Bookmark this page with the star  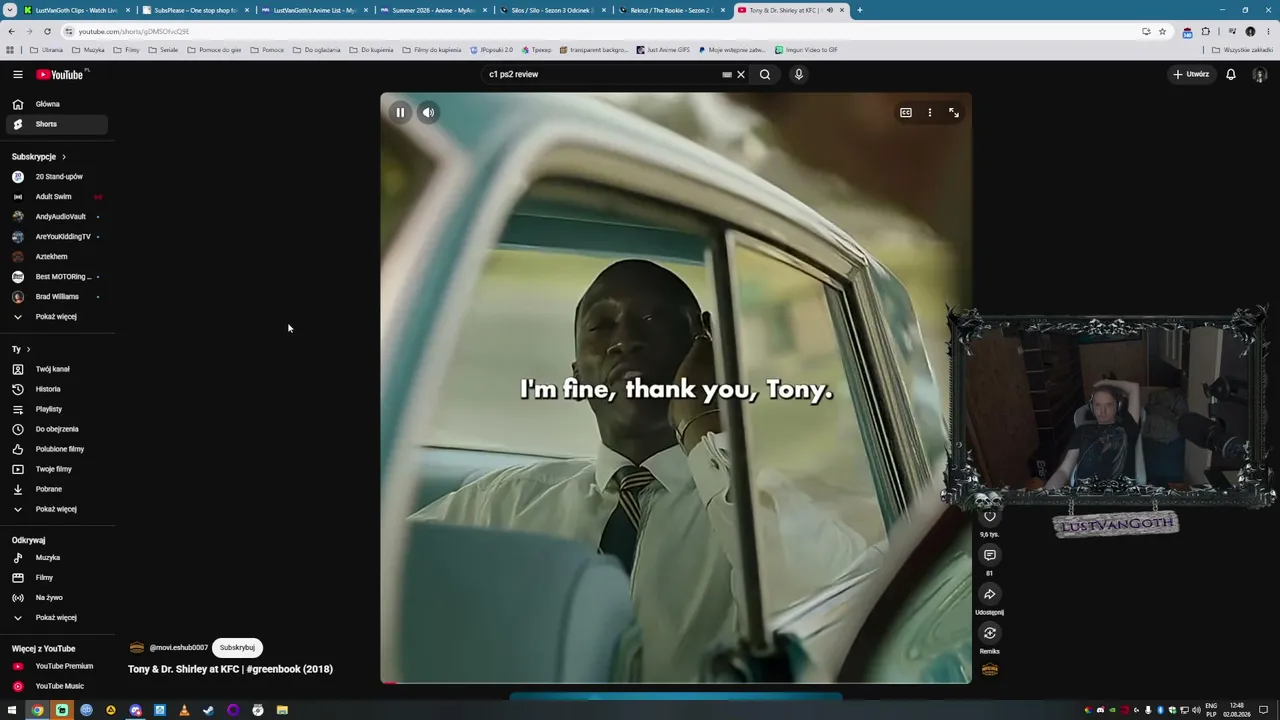tap(1162, 31)
